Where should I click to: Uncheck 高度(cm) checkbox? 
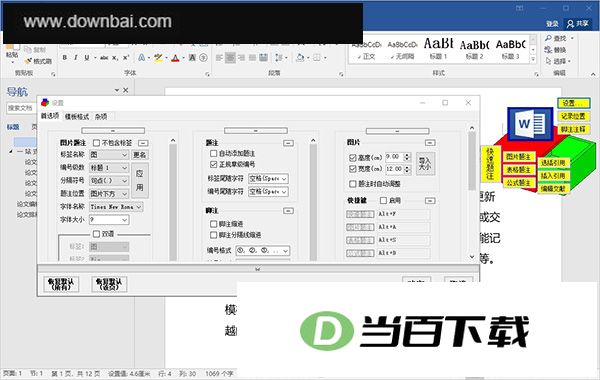point(352,157)
